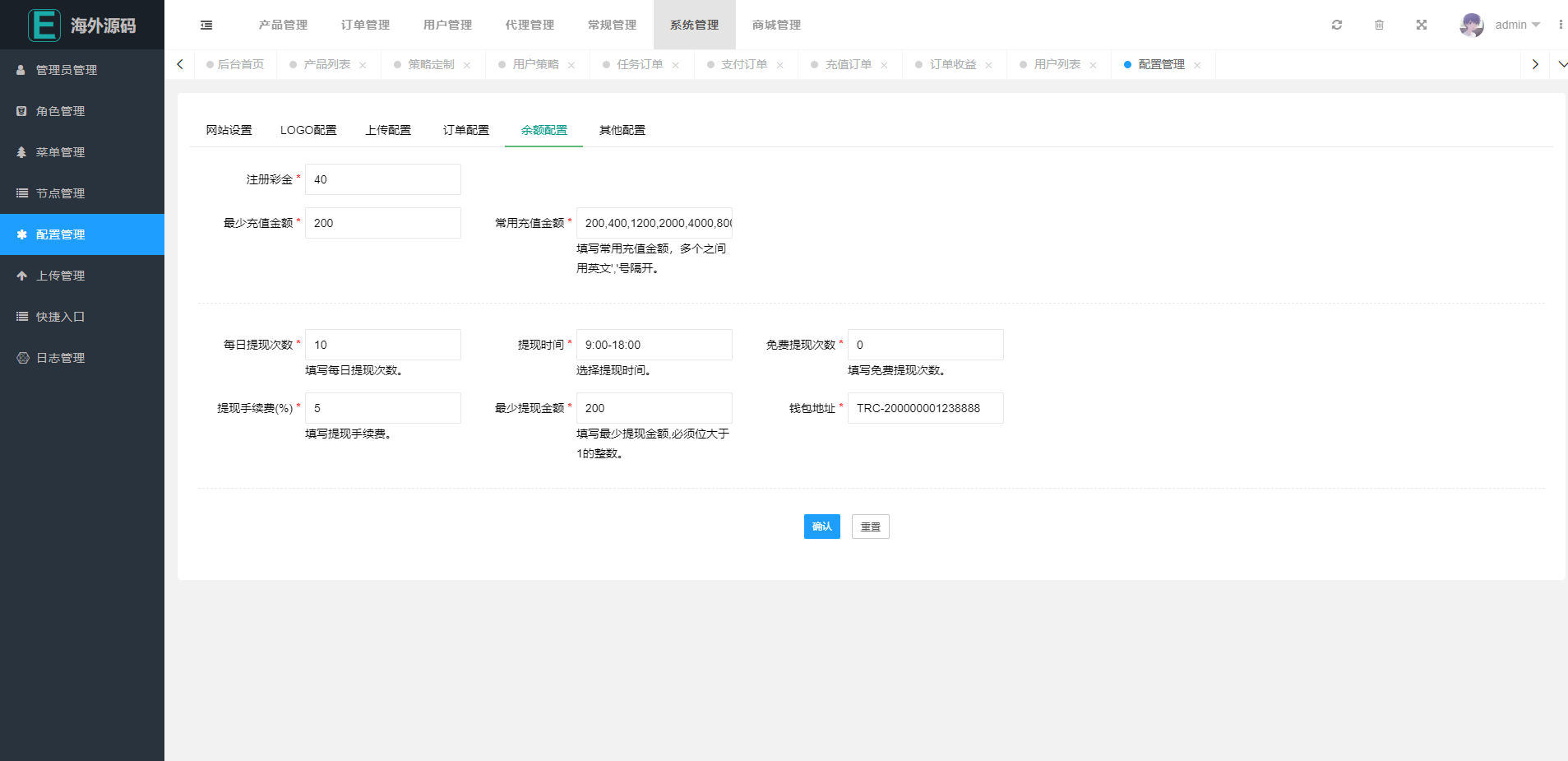Open the admin account dropdown
This screenshot has height=761, width=1568.
(x=1511, y=25)
